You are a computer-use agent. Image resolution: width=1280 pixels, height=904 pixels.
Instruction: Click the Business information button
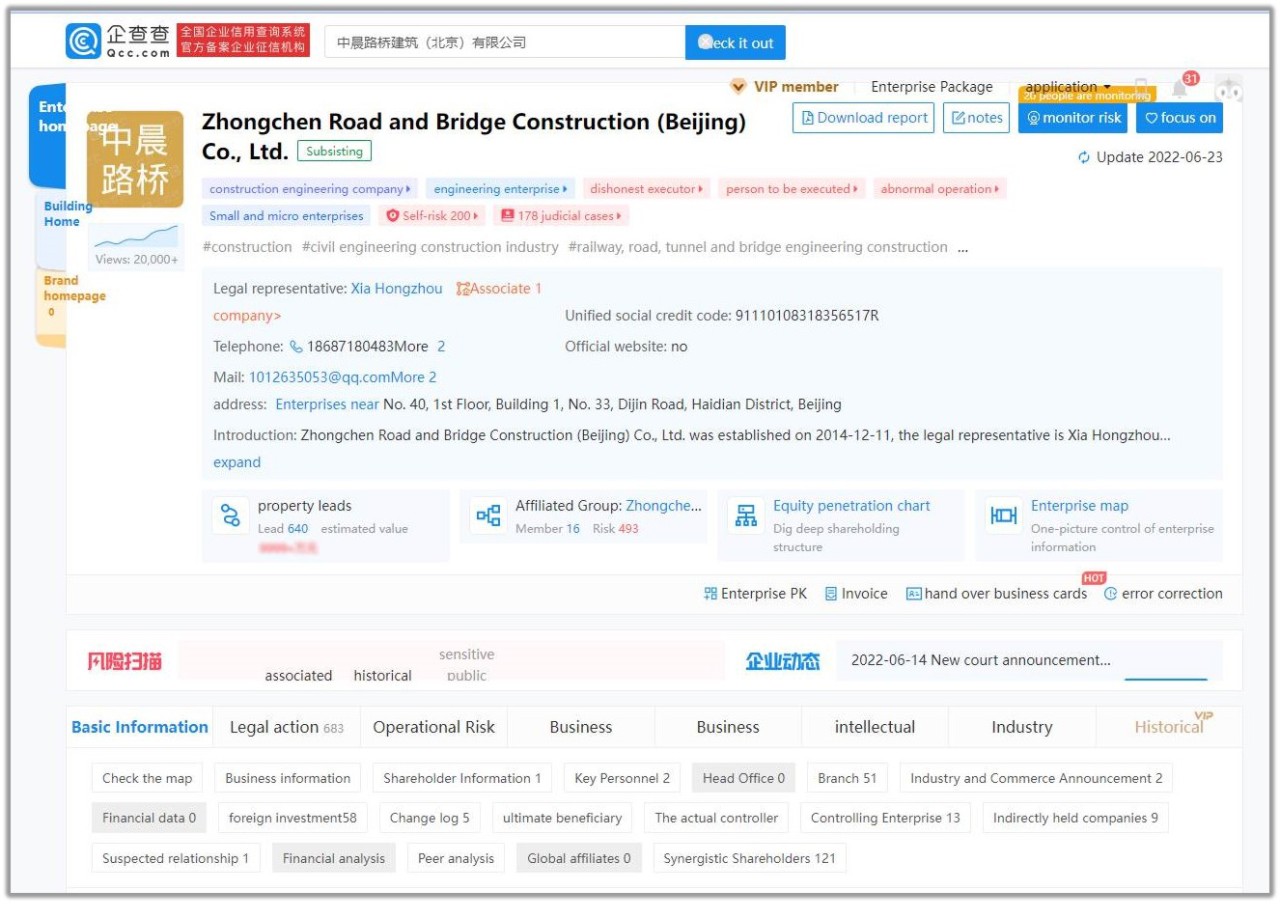pyautogui.click(x=288, y=778)
